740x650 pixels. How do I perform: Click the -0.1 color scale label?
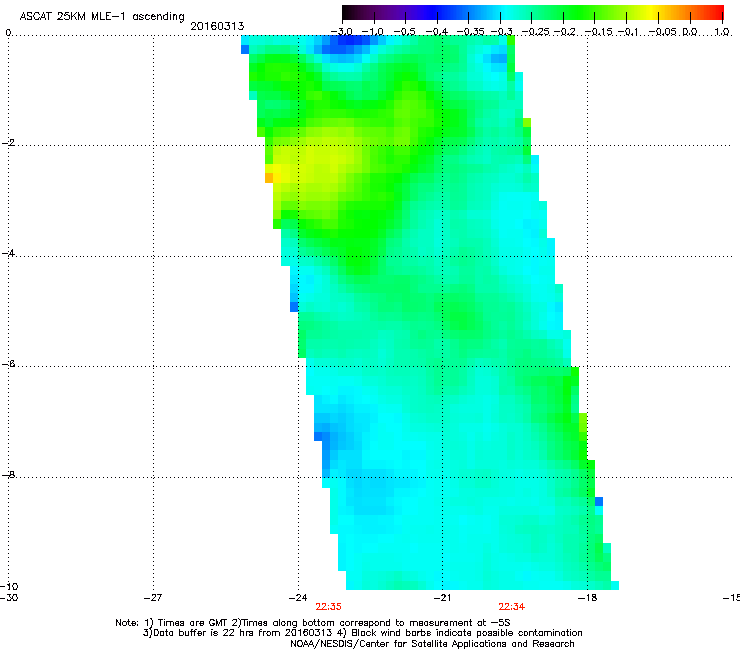[628, 32]
